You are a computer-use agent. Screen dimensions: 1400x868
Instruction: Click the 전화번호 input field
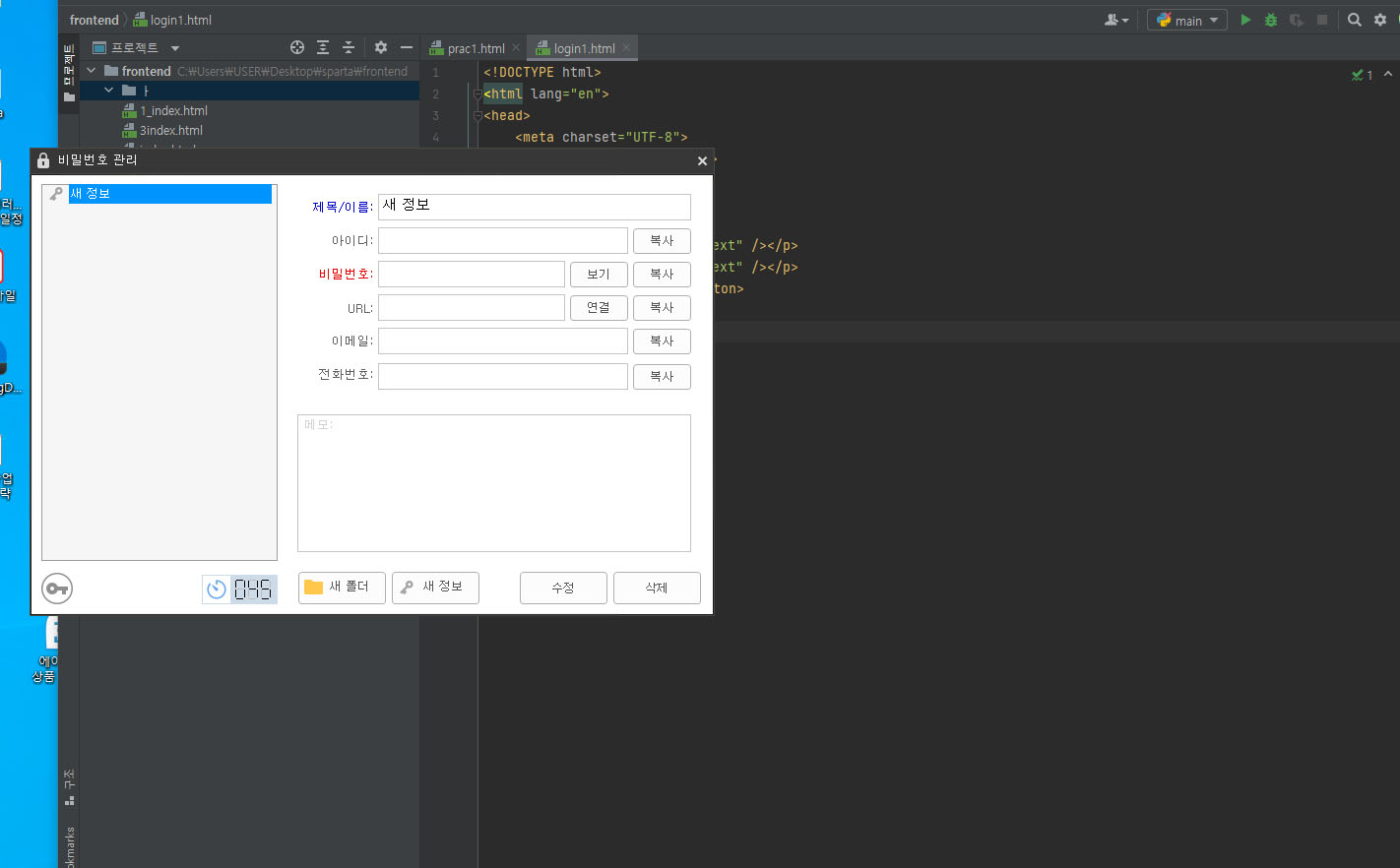pyautogui.click(x=503, y=376)
